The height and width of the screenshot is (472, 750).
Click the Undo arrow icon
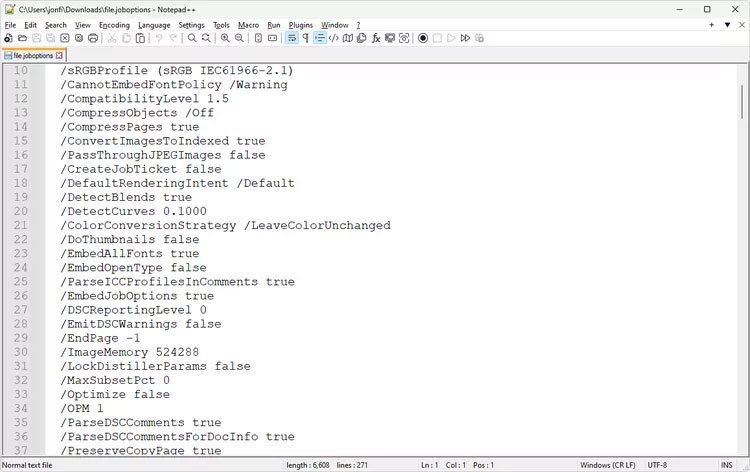coord(159,38)
